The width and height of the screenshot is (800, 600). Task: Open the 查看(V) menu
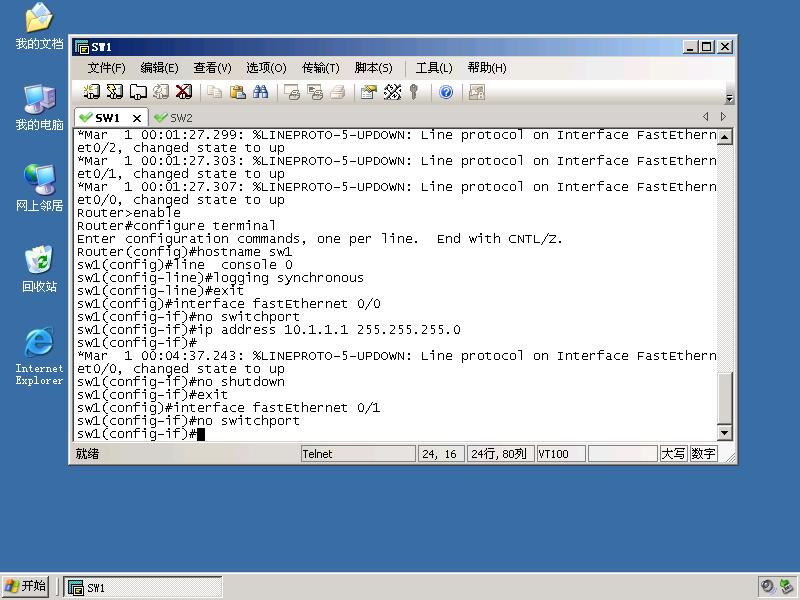pos(212,68)
